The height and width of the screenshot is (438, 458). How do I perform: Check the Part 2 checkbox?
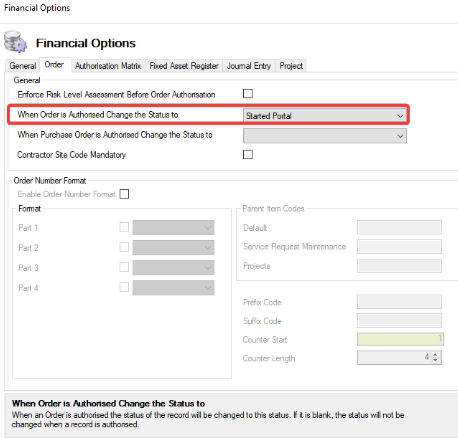click(x=124, y=247)
